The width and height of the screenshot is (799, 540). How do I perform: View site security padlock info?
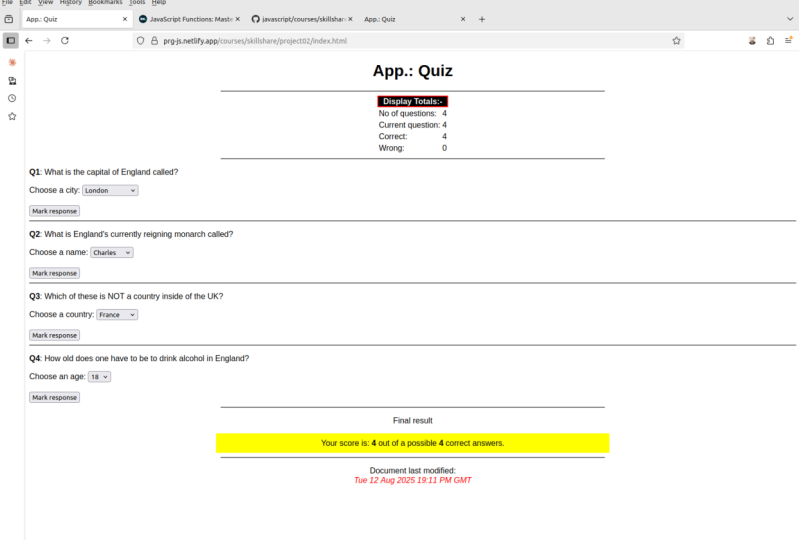click(154, 41)
